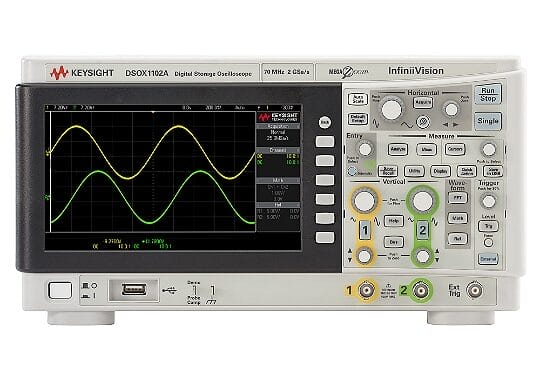Select the InfiniiVision label
Viewport: 540px width, 391px height.
point(416,71)
